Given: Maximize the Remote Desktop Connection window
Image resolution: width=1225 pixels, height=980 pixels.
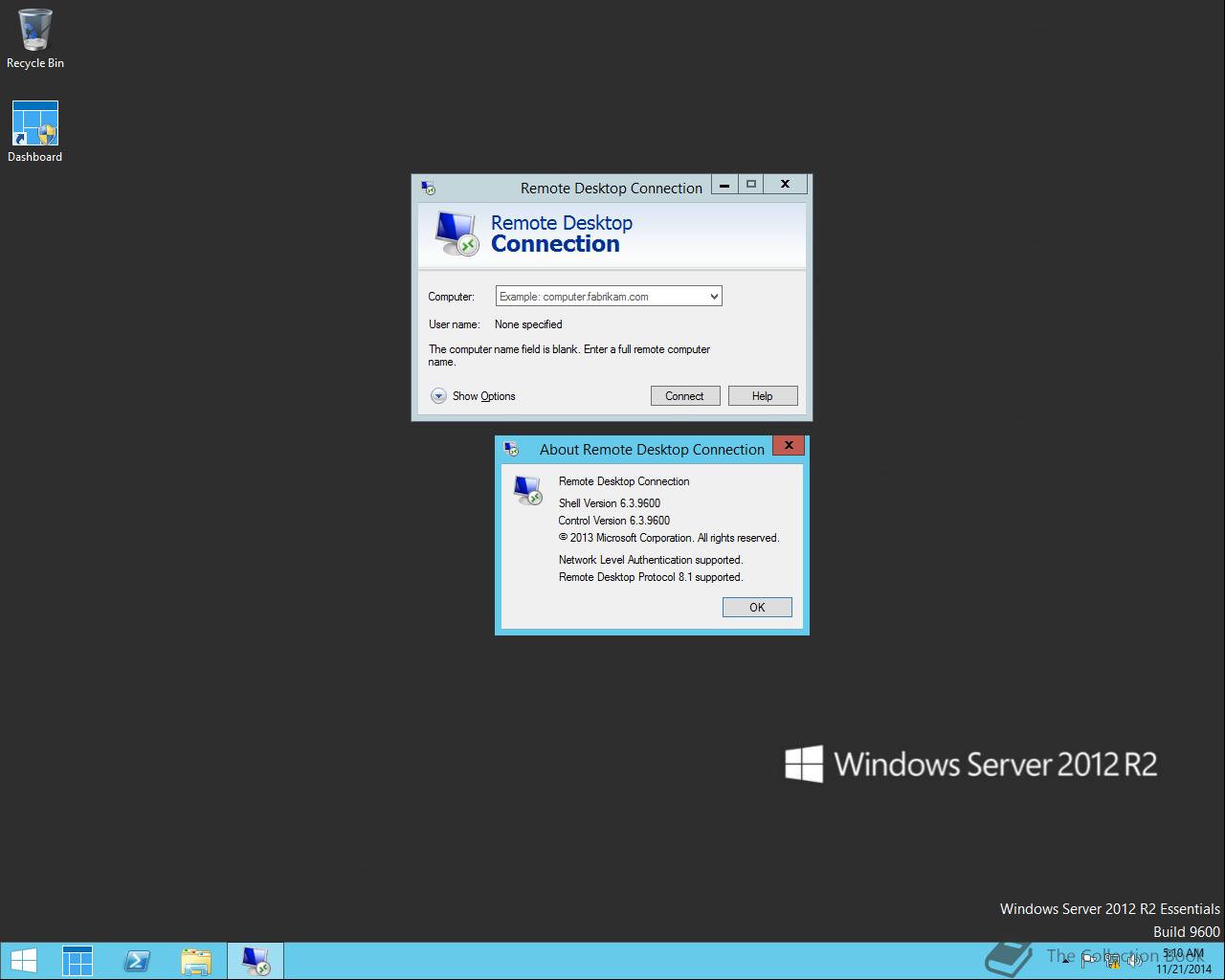Looking at the screenshot, I should coord(751,184).
